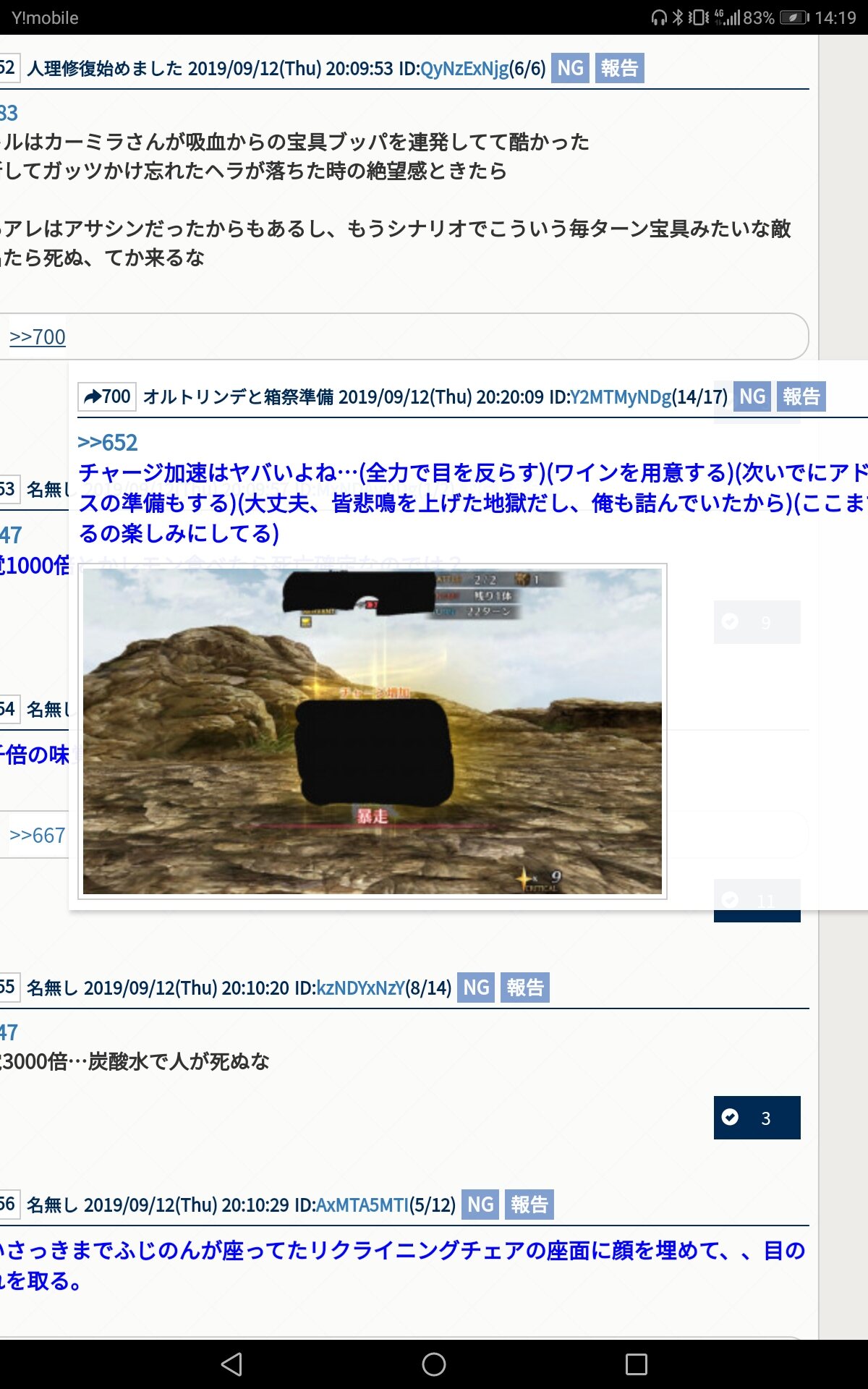This screenshot has height=1389, width=868.
Task: Open recent apps square icon
Action: pyautogui.click(x=636, y=1364)
